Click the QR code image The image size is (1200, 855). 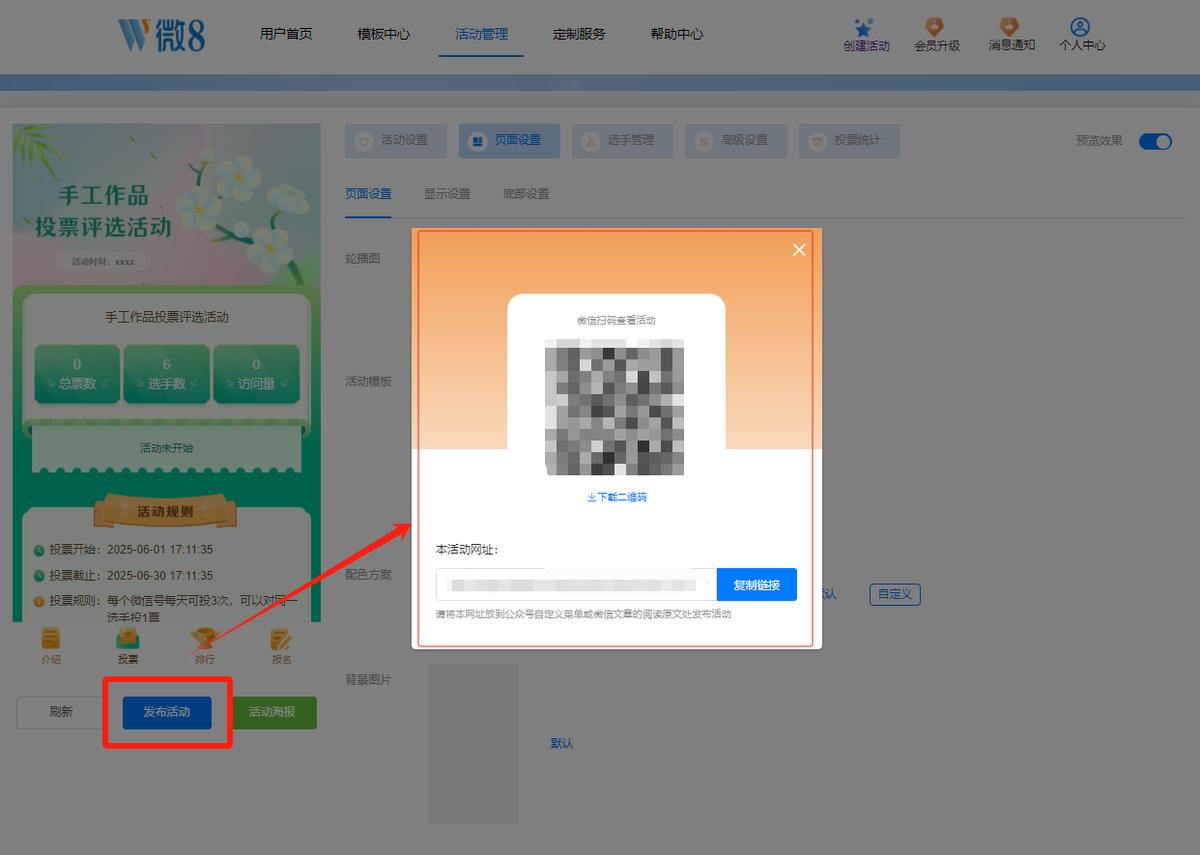click(615, 407)
